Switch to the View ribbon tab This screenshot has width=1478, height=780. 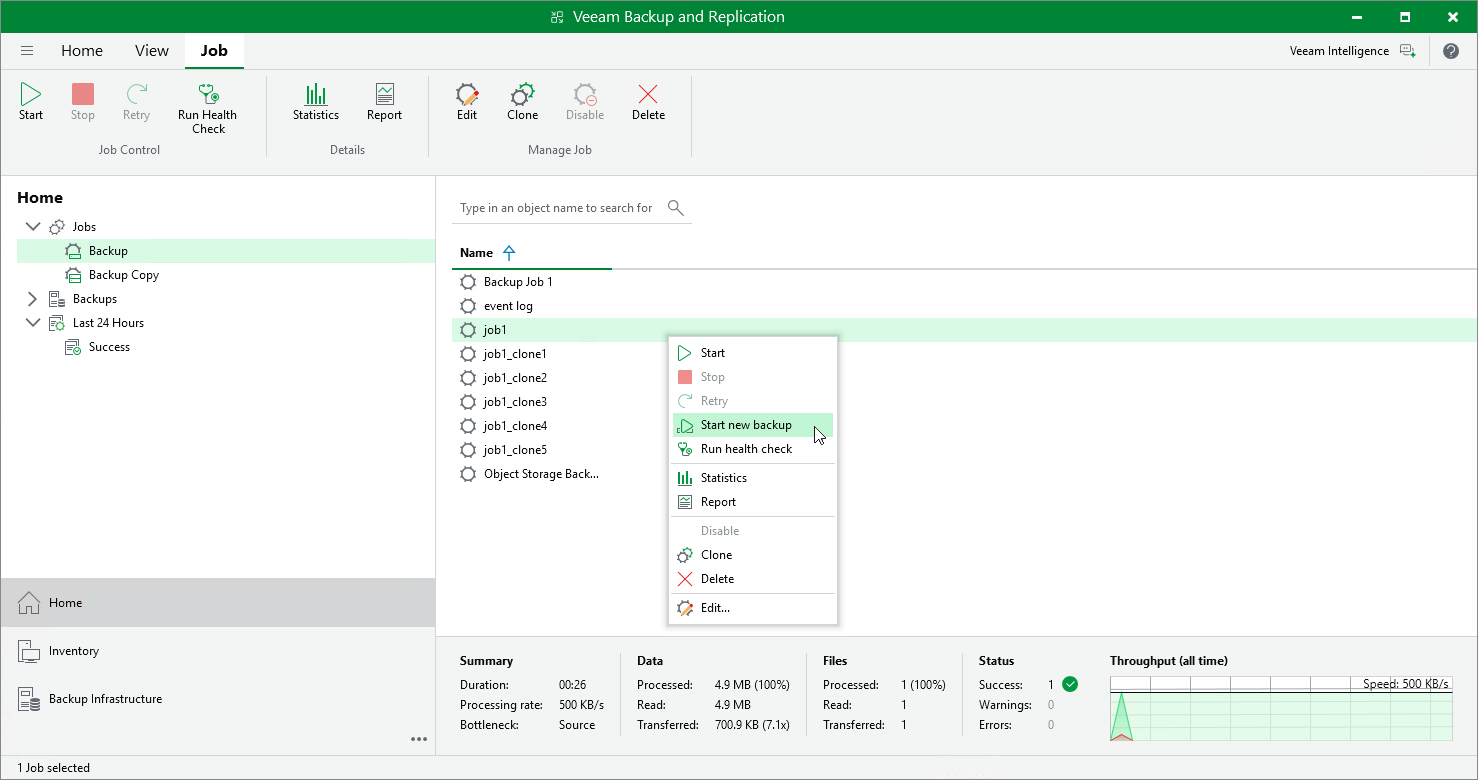152,51
